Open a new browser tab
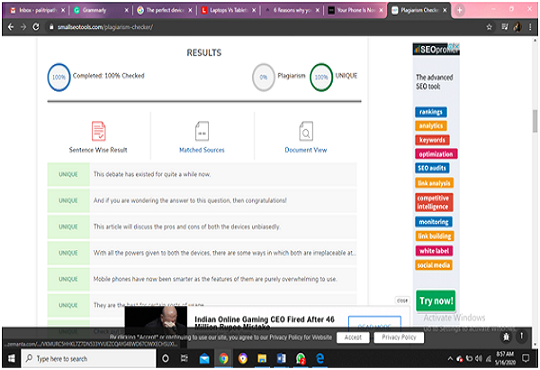Image resolution: width=540 pixels, height=370 pixels. coord(459,10)
